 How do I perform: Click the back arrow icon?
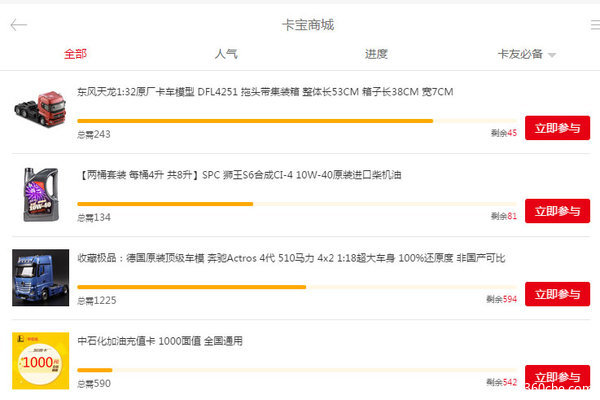pos(18,25)
